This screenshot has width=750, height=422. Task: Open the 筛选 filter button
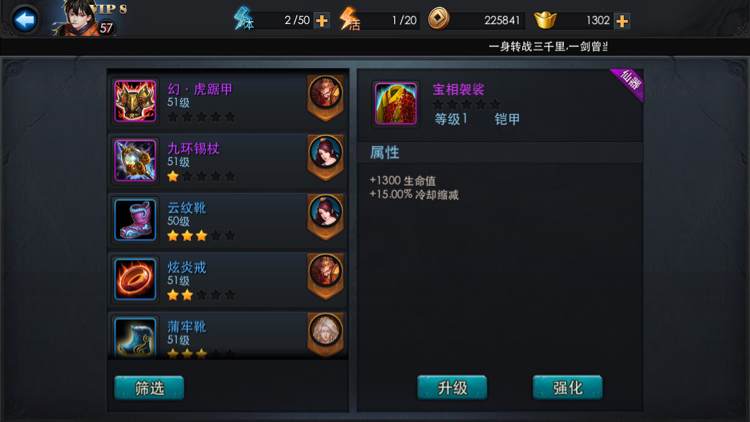pyautogui.click(x=149, y=388)
